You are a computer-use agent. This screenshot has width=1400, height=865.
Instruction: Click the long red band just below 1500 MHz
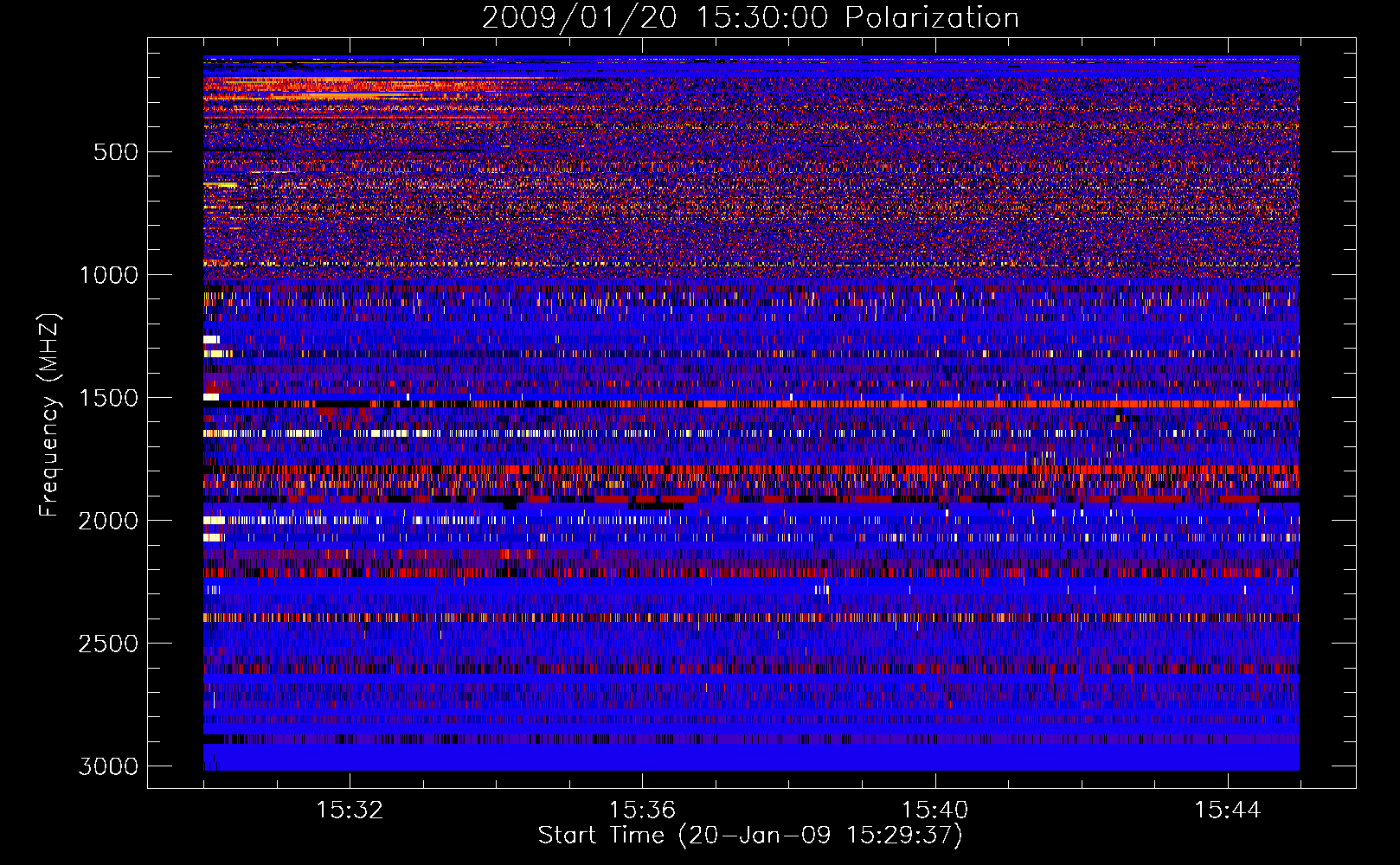[751, 404]
